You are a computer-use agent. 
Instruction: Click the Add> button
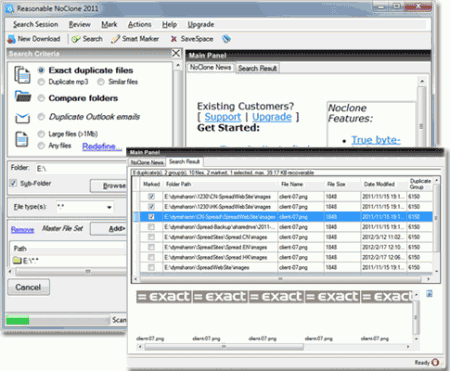point(109,229)
